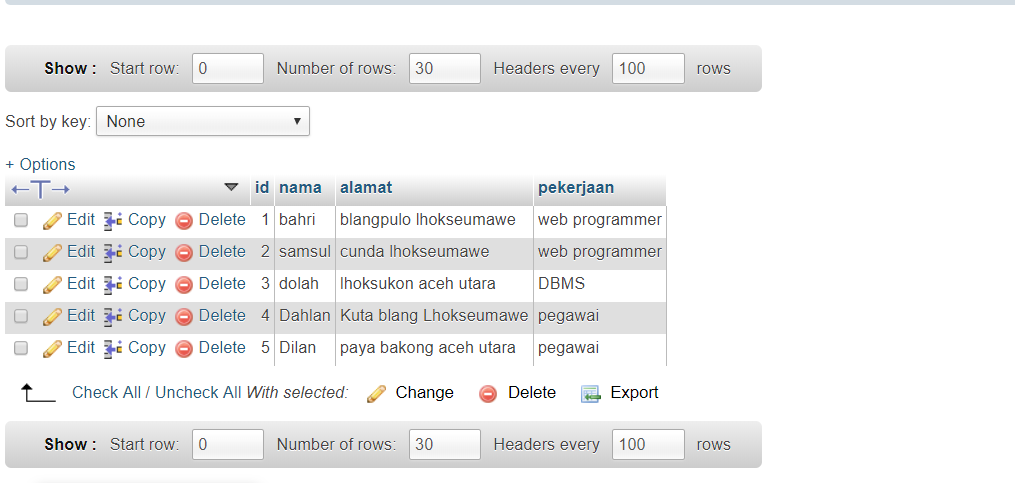Click the pencil Change icon in With selected
The image size is (1015, 483).
376,393
